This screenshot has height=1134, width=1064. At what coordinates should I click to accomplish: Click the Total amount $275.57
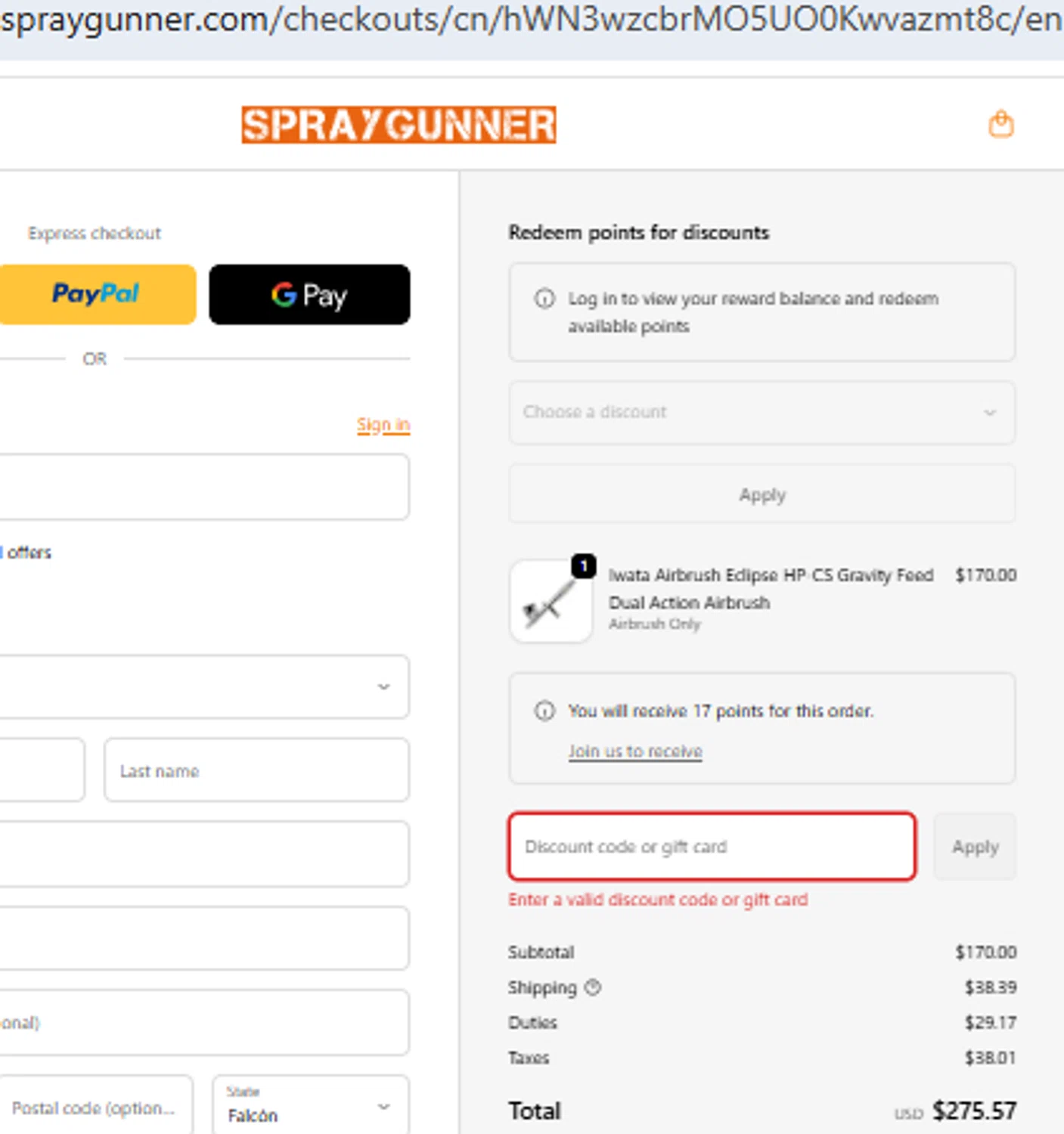click(974, 1111)
